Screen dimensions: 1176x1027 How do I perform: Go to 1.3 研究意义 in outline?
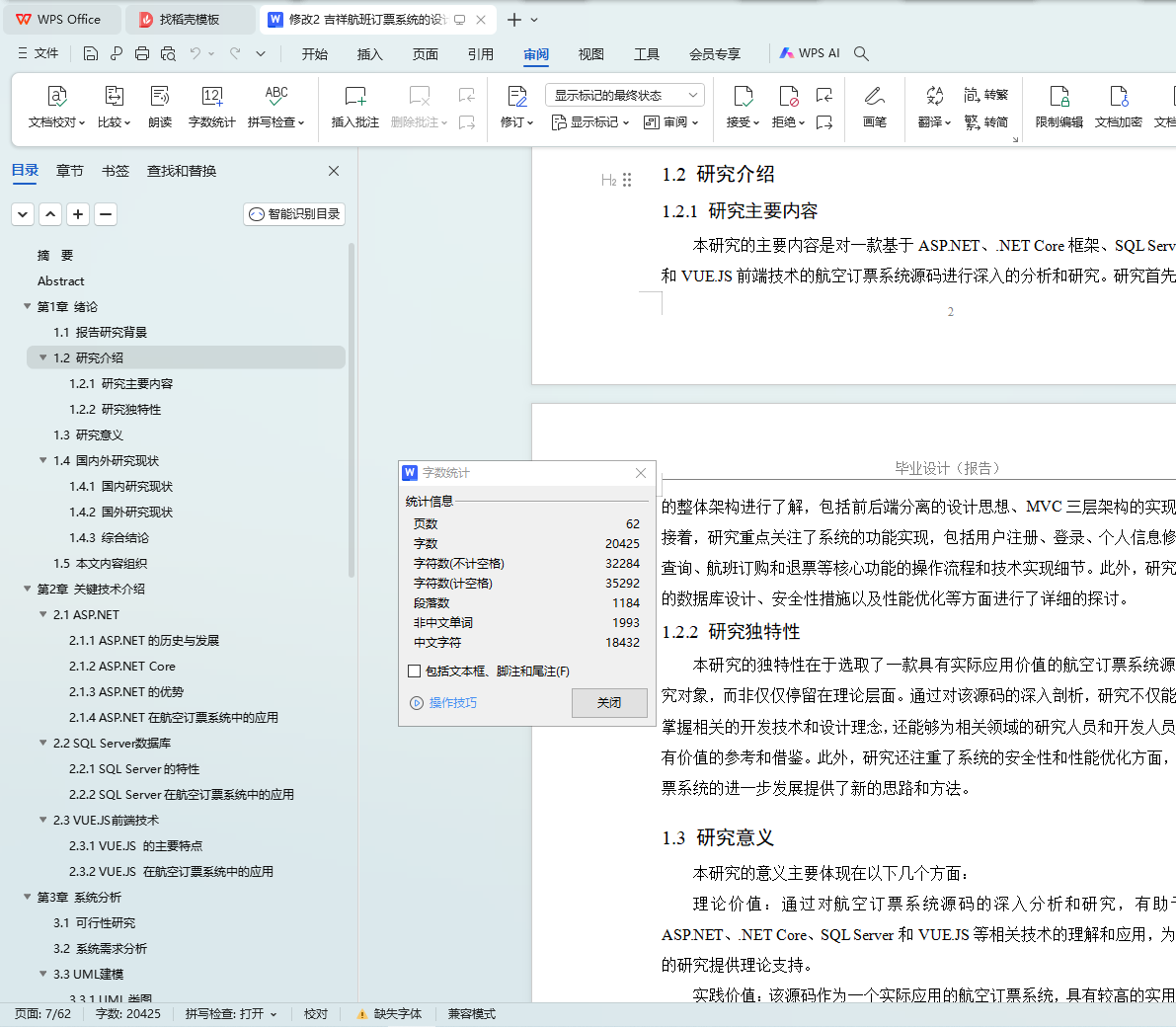pos(89,434)
